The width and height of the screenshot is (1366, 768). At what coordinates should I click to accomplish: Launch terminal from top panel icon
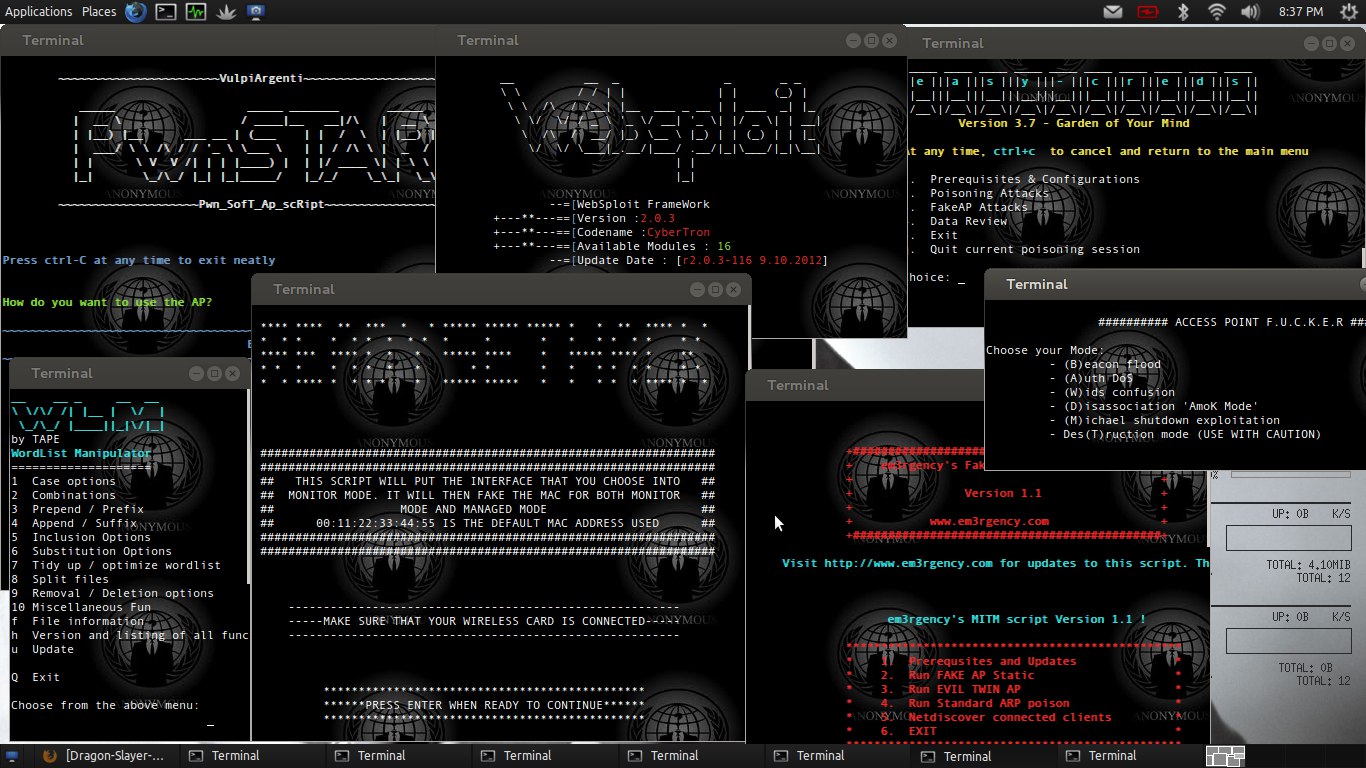click(x=166, y=12)
